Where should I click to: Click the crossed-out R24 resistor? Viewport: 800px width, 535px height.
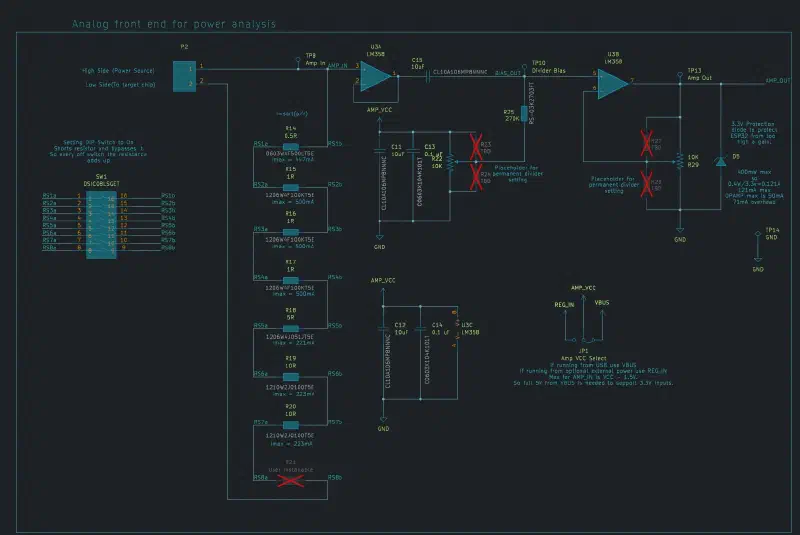(x=476, y=177)
